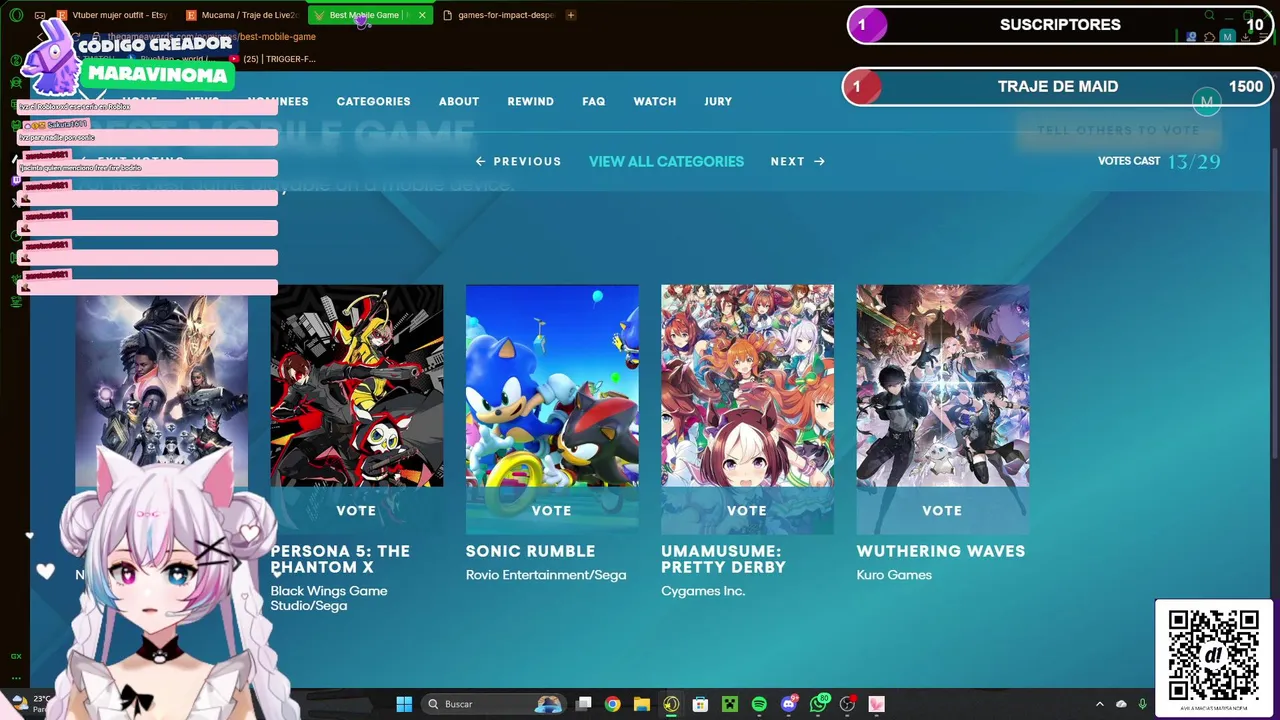Click the QR code in bottom-right corner
Image resolution: width=1280 pixels, height=720 pixels.
pos(1214,655)
